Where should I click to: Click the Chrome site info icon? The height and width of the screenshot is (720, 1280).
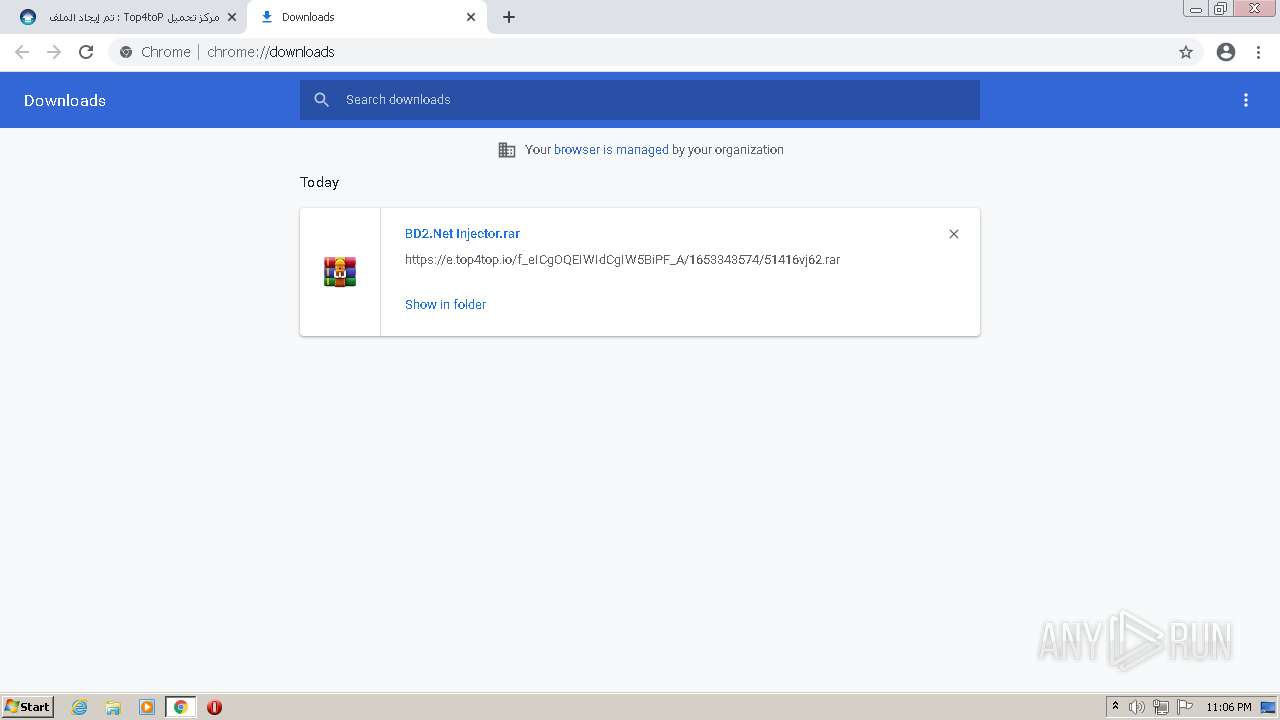126,52
